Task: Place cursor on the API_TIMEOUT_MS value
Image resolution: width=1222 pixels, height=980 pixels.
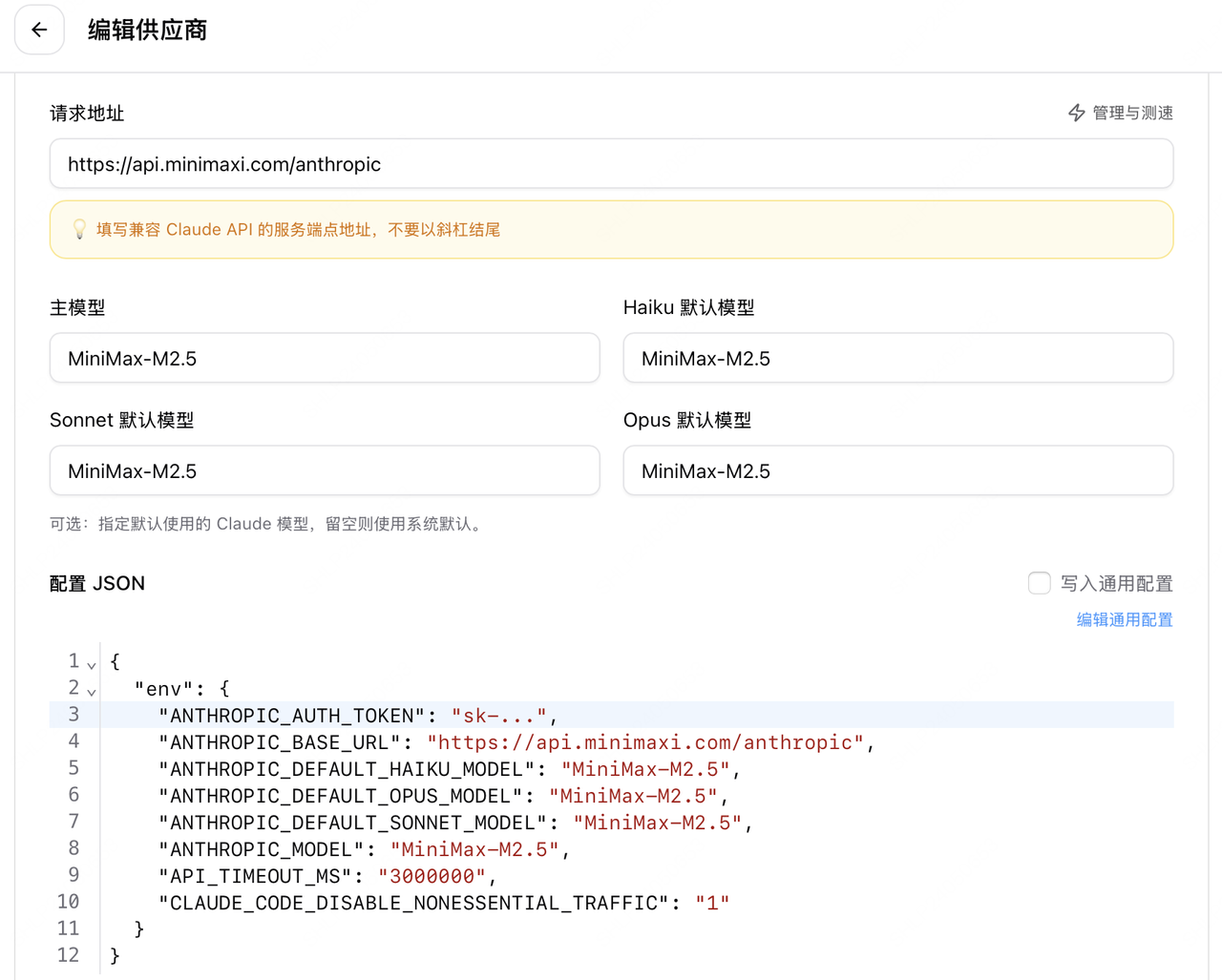Action: pos(432,876)
